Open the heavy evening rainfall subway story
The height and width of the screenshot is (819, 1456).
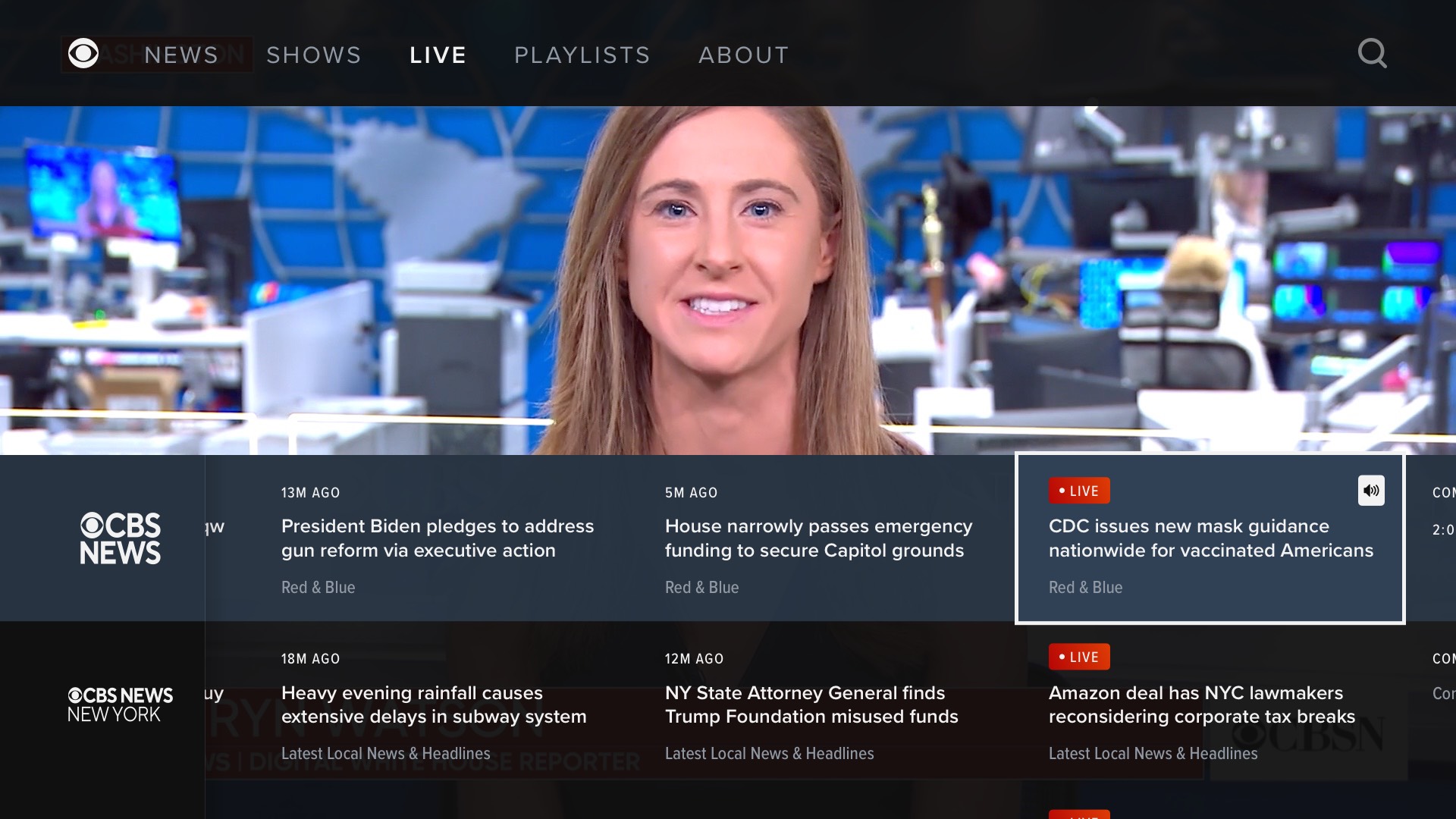tap(434, 704)
